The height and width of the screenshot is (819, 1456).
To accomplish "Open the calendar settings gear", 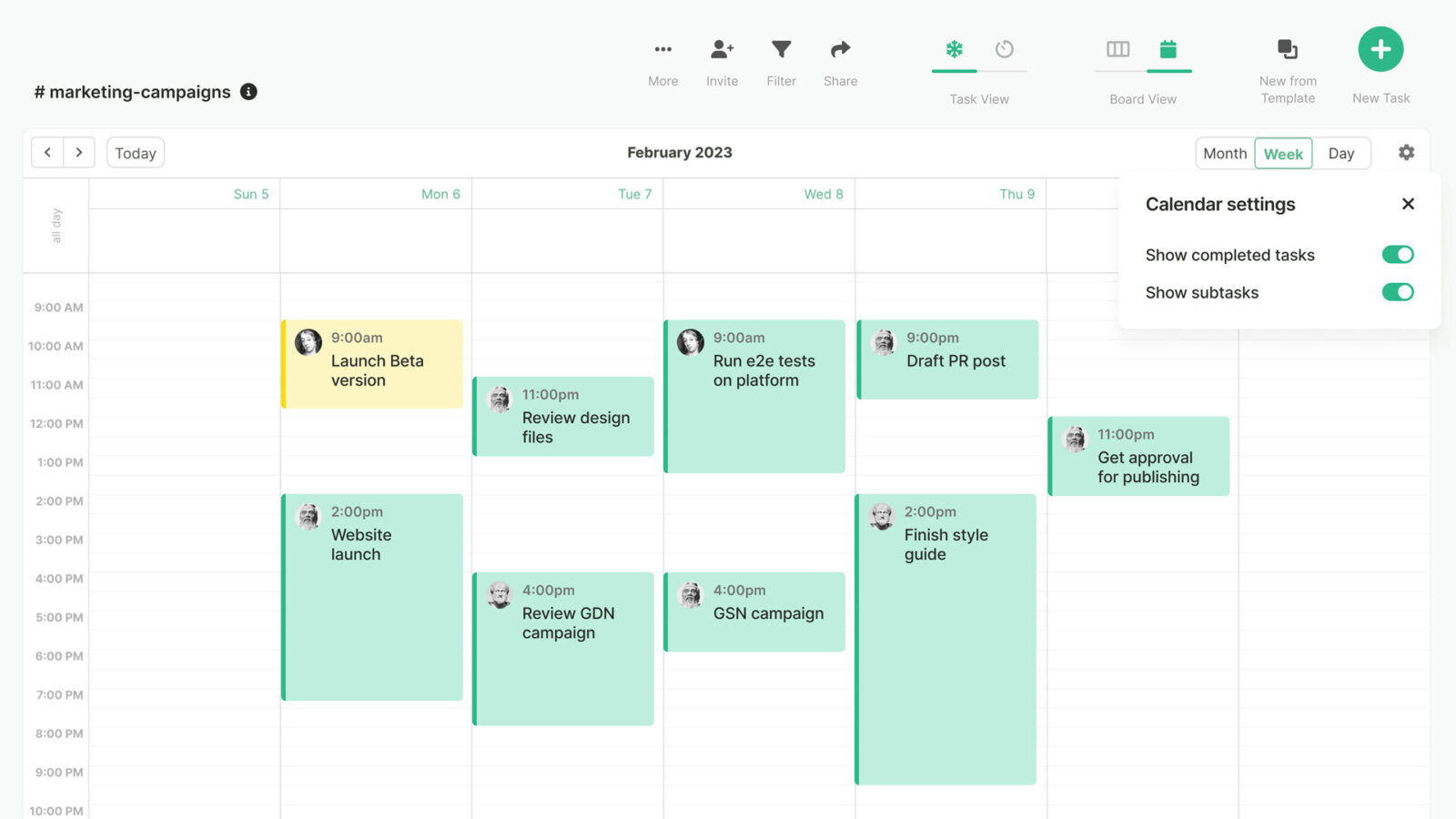I will pos(1406,153).
